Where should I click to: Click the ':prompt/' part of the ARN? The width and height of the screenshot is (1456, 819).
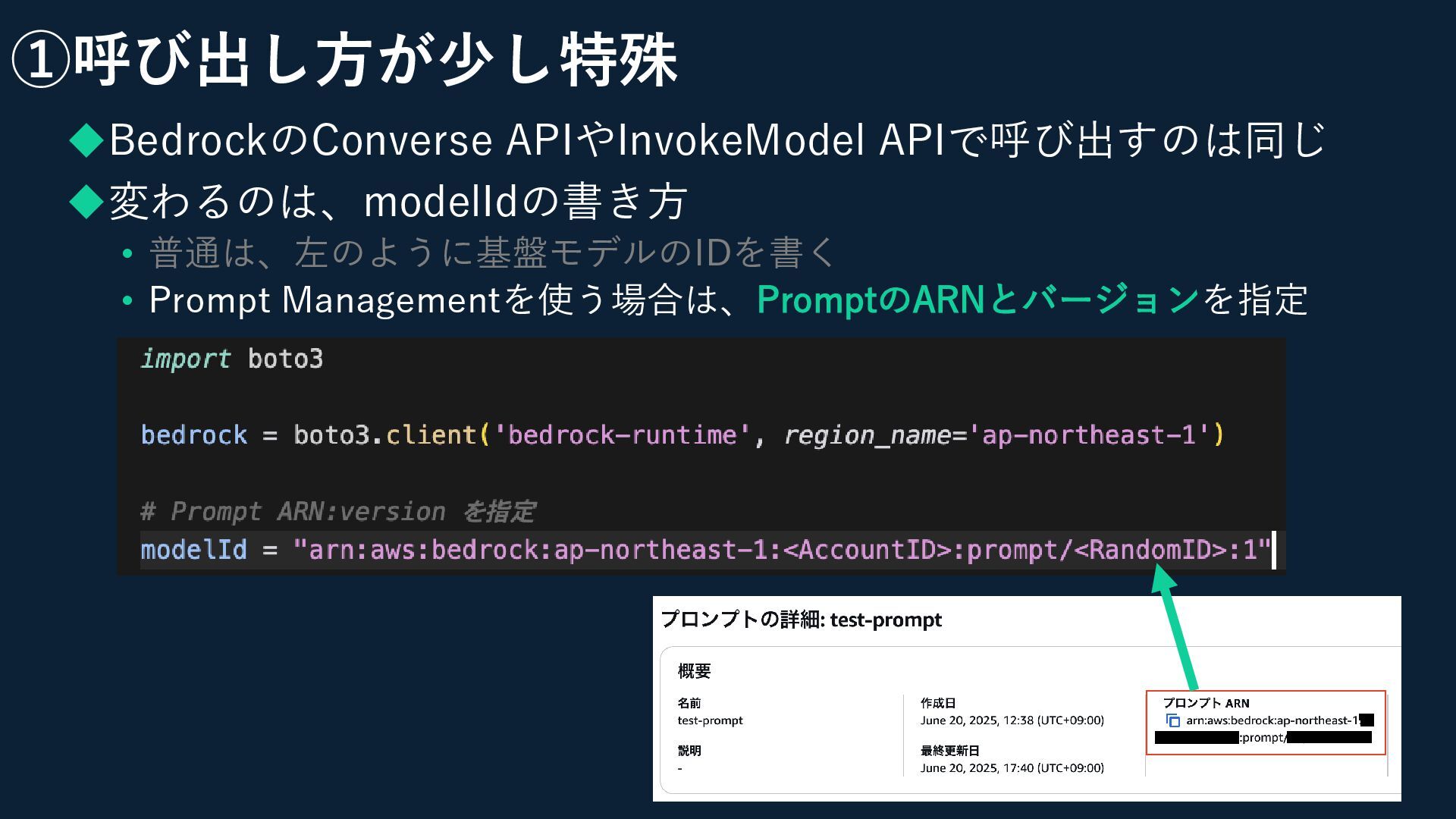coord(1263,738)
